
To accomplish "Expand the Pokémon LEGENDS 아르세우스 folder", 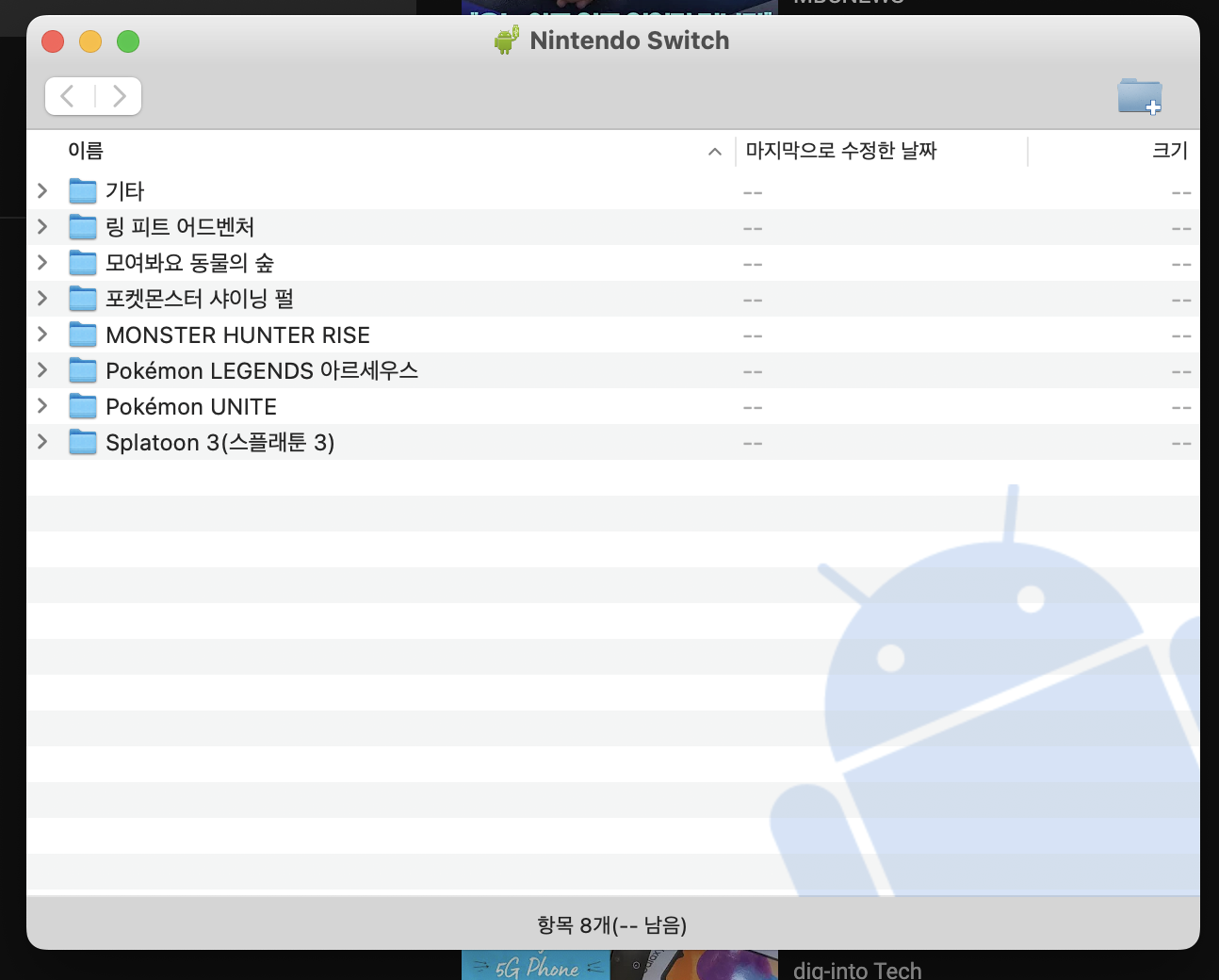I will point(42,370).
